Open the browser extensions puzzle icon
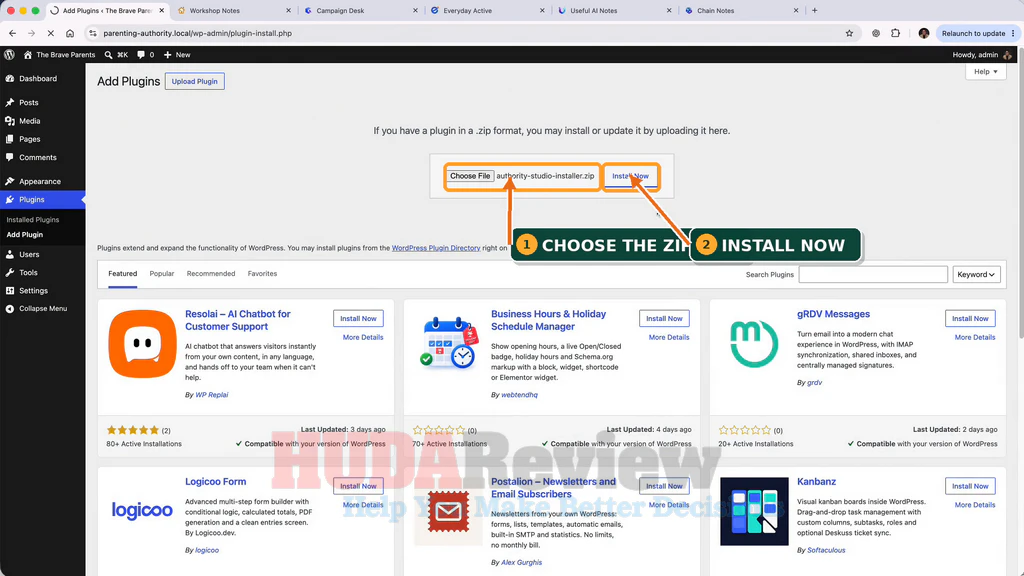 point(895,33)
